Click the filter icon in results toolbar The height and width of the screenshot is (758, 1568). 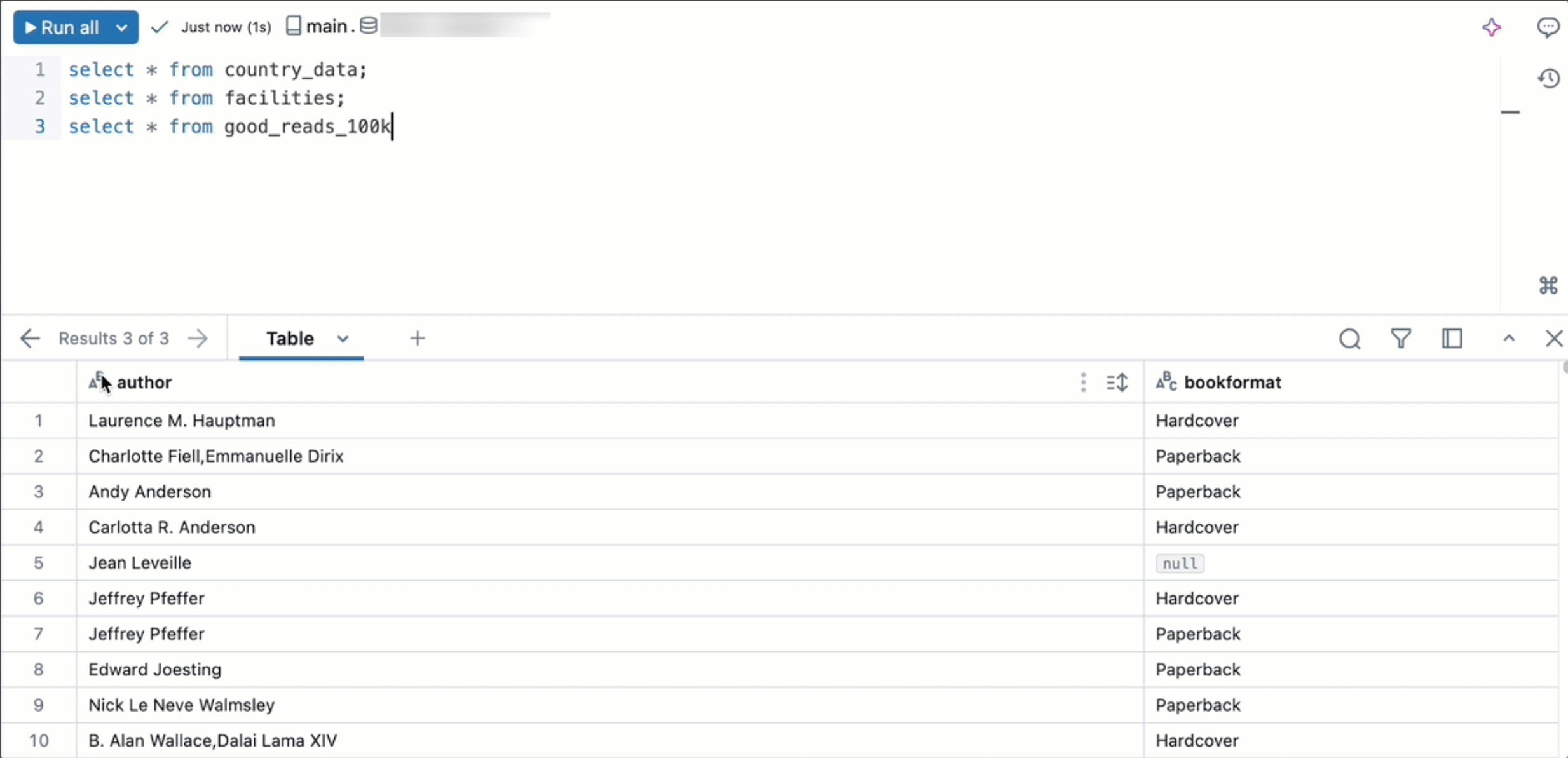click(x=1400, y=338)
